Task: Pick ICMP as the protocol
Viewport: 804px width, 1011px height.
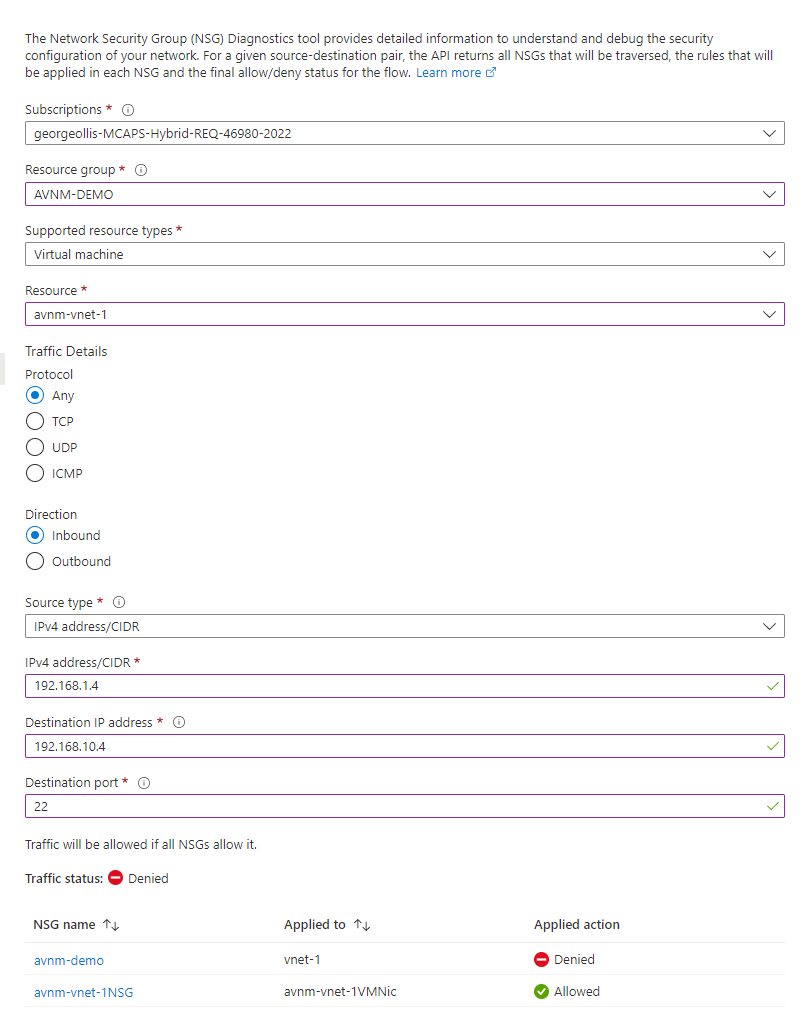Action: click(35, 474)
